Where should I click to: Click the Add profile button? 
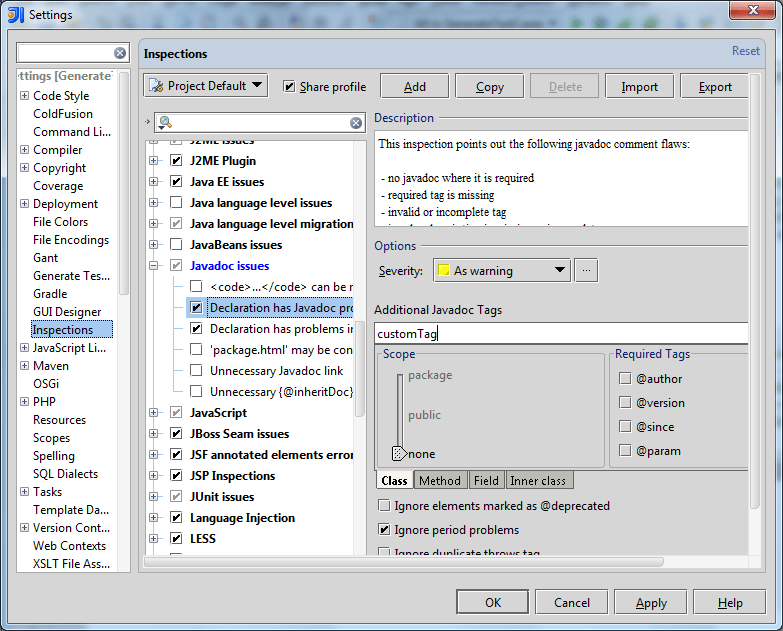pyautogui.click(x=414, y=86)
